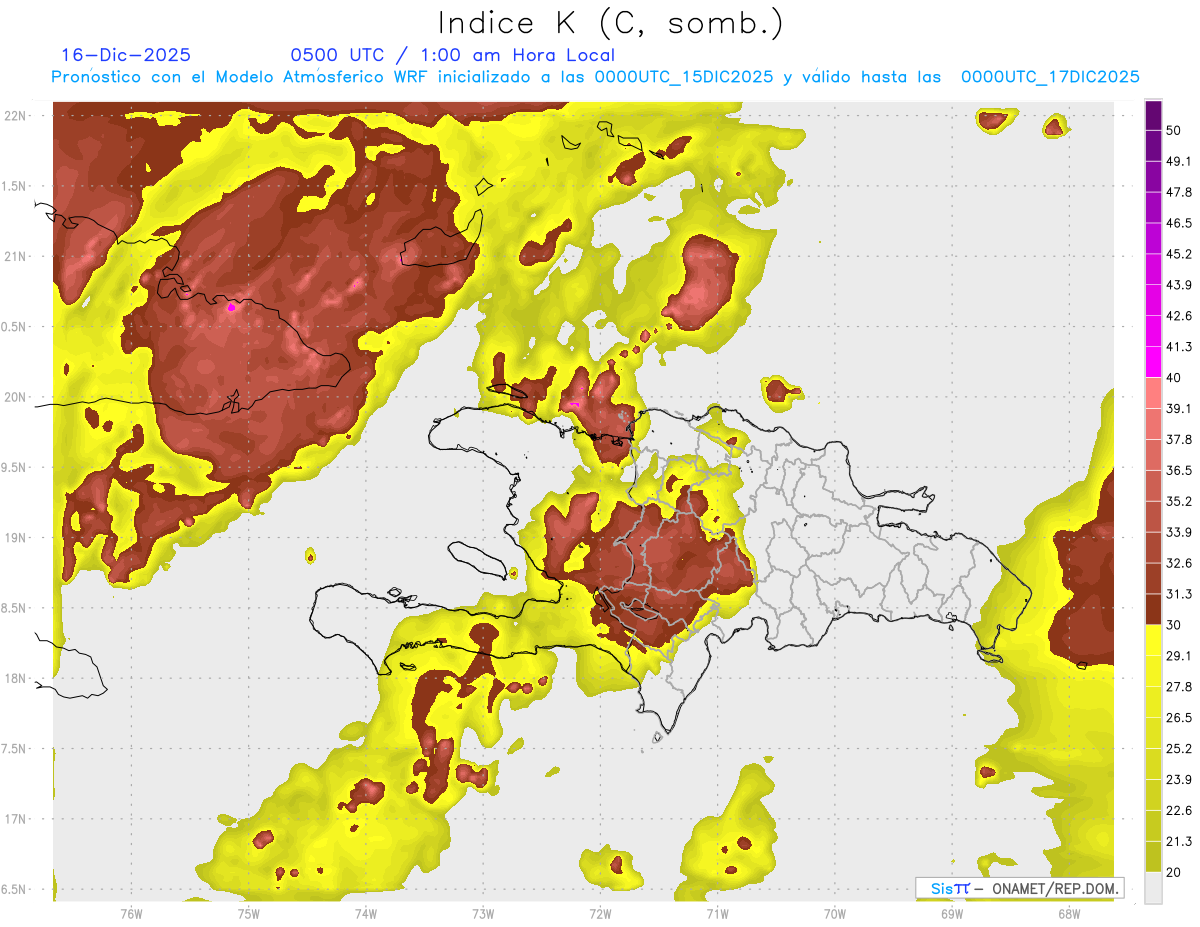The height and width of the screenshot is (927, 1200).
Task: Click the "29.1" colorbar label
Action: click(x=1178, y=656)
